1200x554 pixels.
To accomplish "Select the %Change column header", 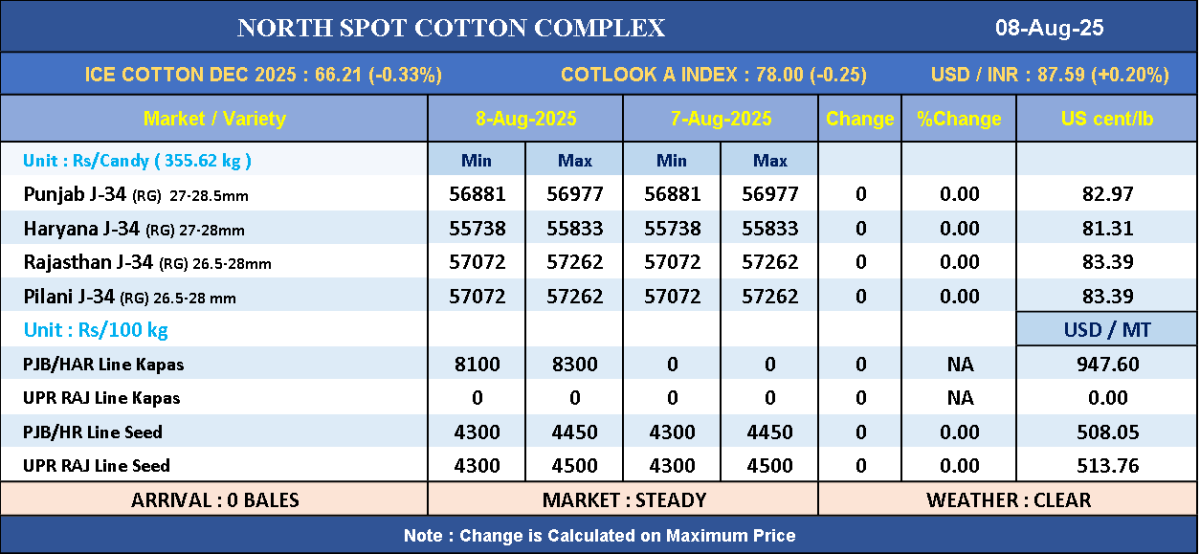I will 958,119.
